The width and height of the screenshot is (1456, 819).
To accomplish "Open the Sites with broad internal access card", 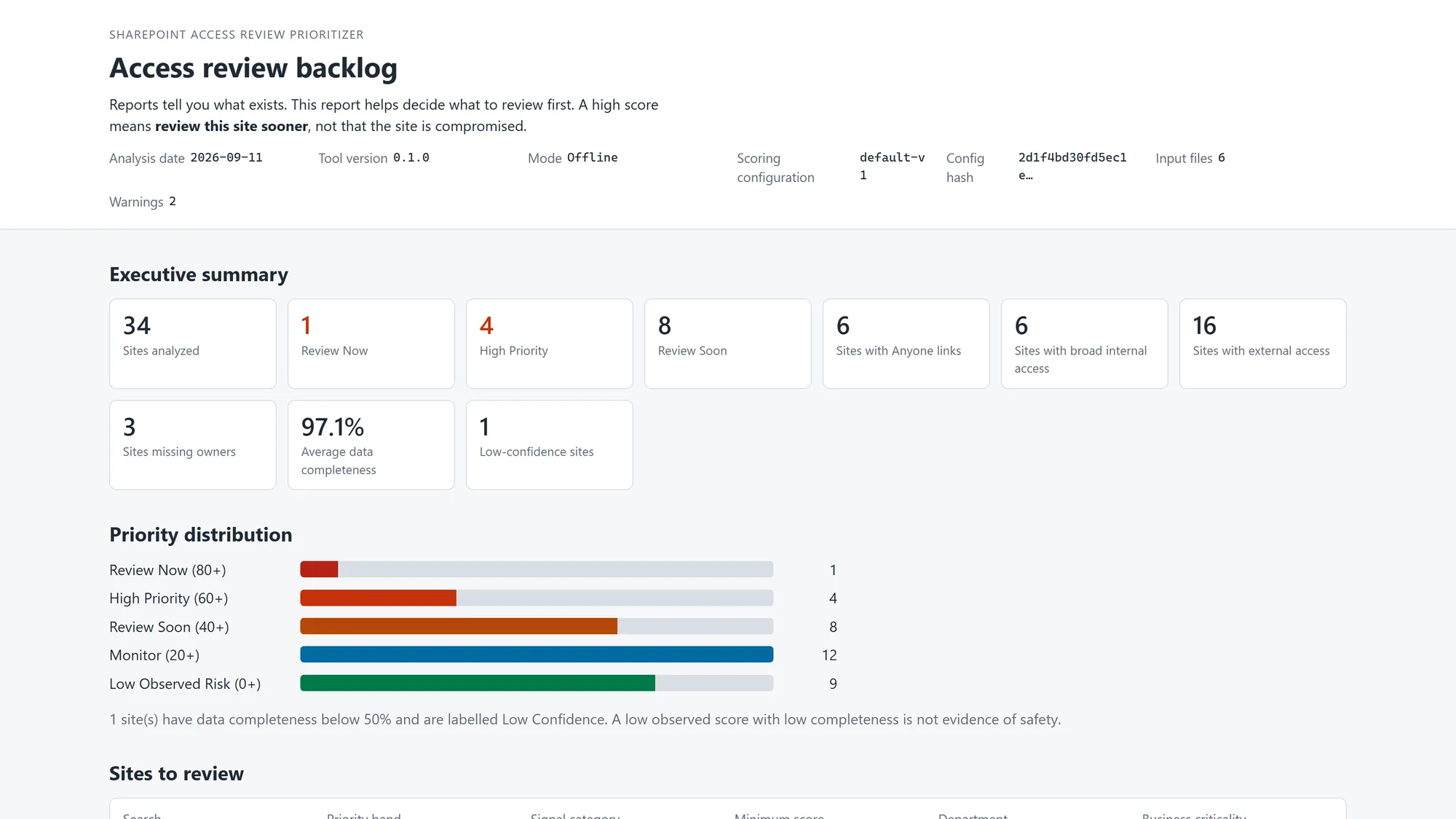I will pos(1085,344).
